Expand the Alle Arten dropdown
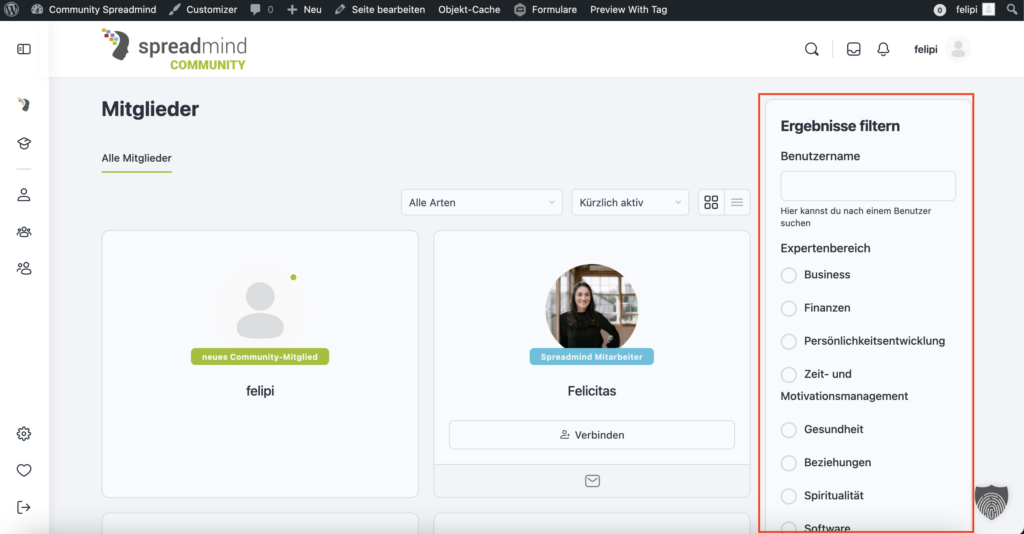Image resolution: width=1024 pixels, height=534 pixels. pos(481,202)
